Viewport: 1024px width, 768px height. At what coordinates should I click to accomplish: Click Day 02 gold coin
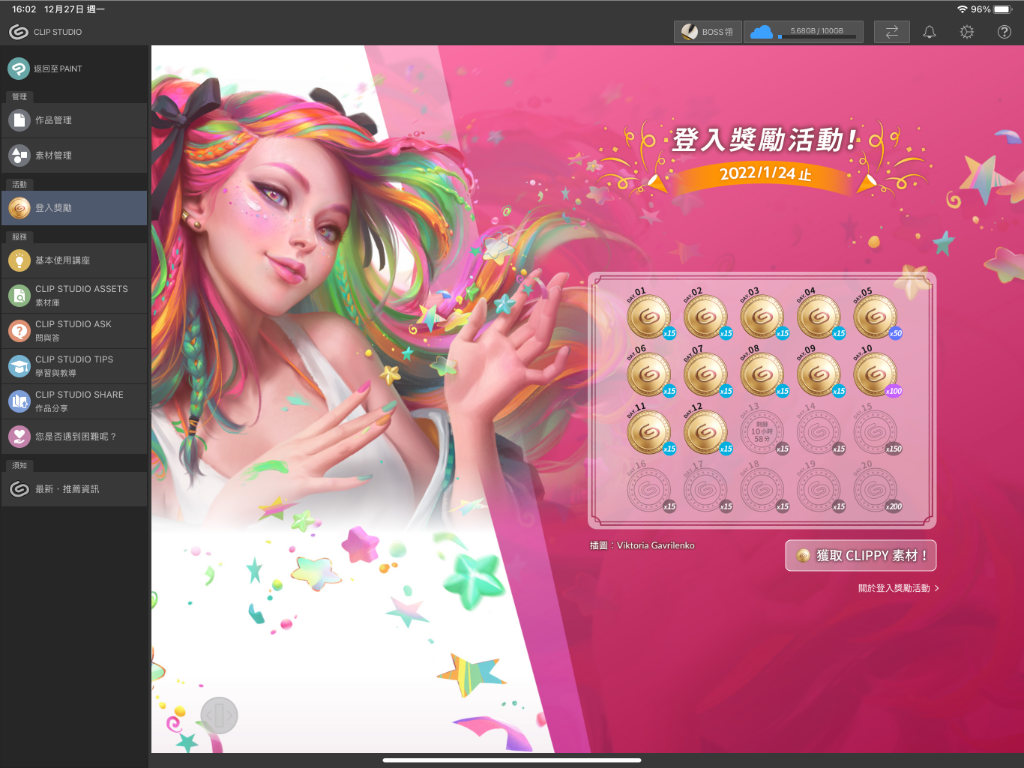pyautogui.click(x=705, y=317)
